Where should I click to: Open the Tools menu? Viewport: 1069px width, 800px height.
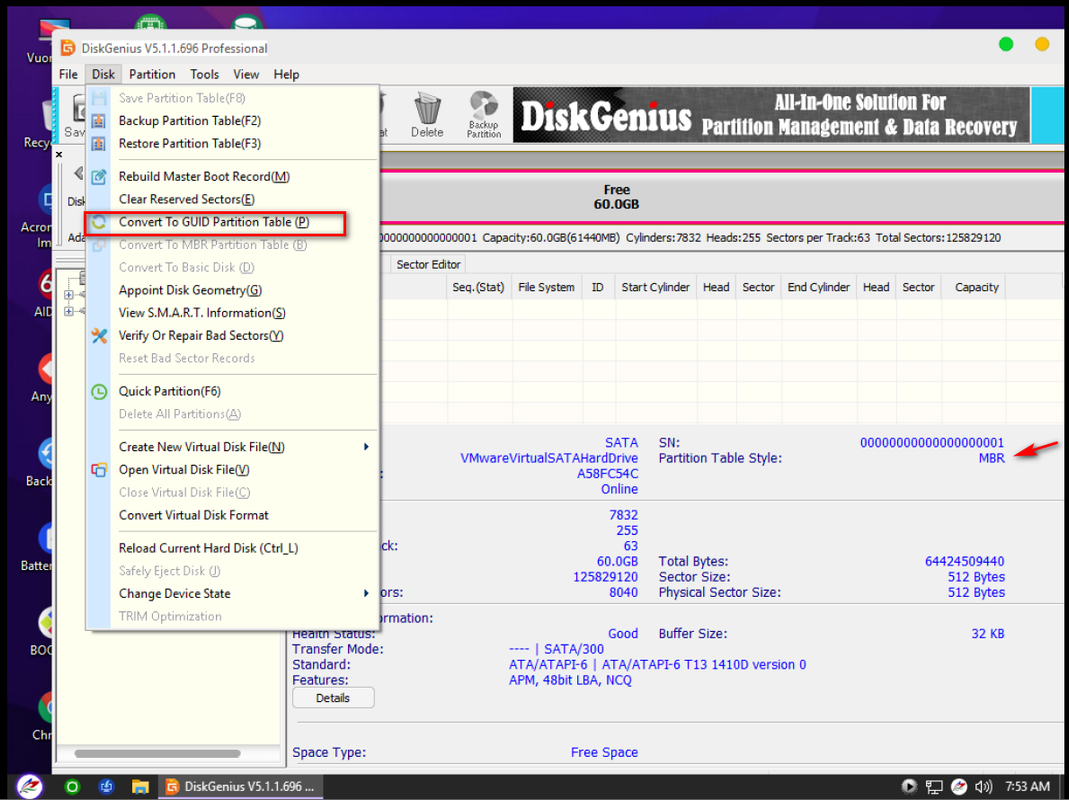[205, 74]
